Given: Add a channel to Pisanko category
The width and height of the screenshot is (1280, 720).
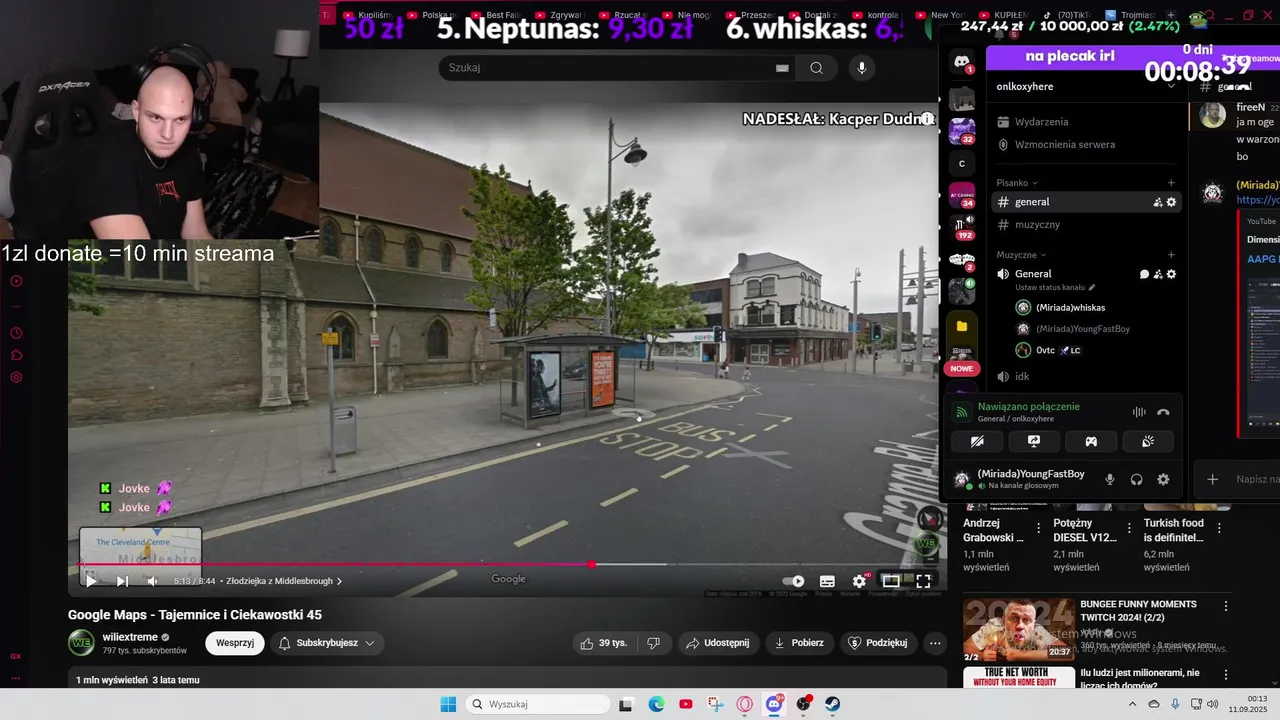Looking at the screenshot, I should 1171,183.
